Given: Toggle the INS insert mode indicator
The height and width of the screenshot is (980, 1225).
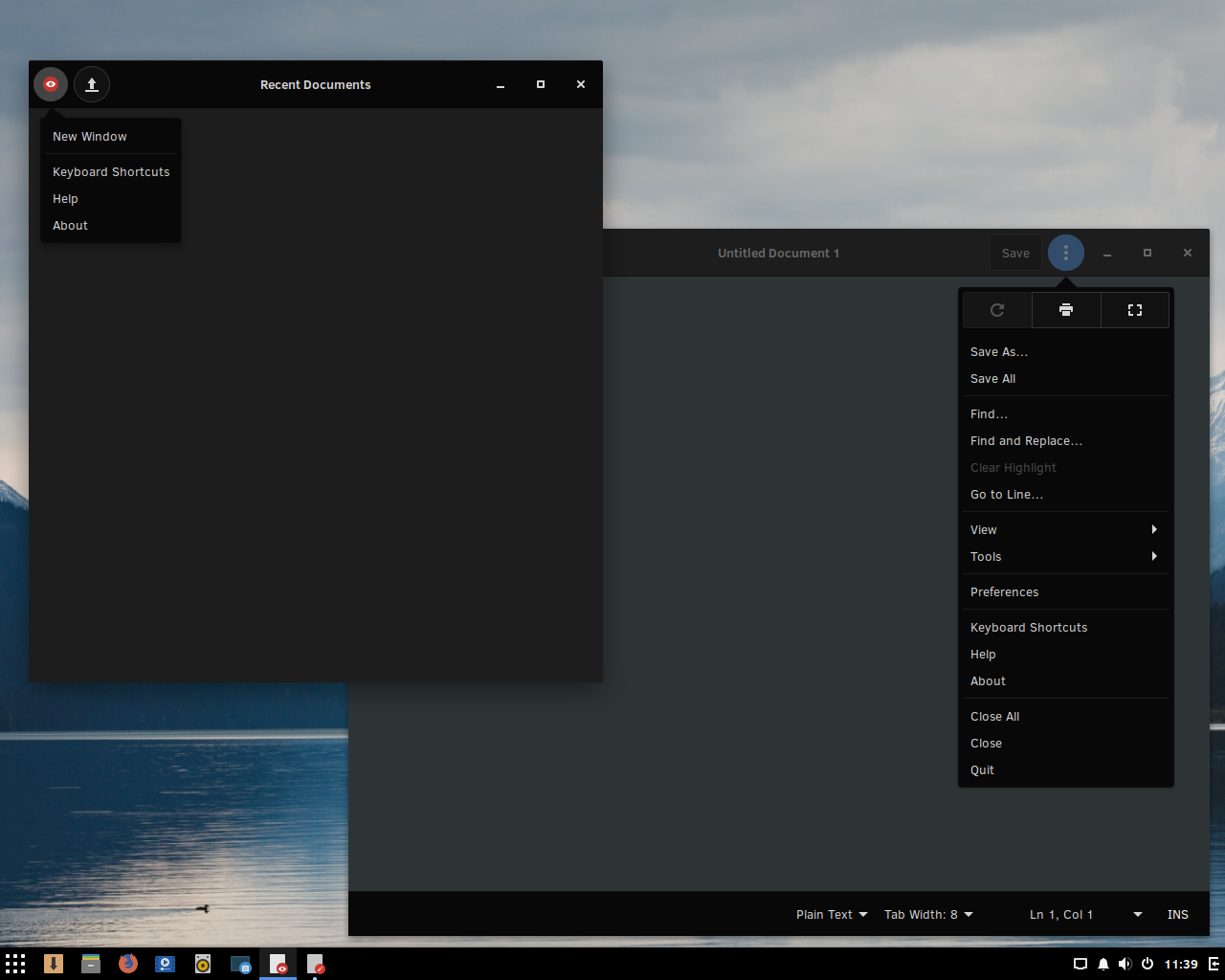Looking at the screenshot, I should (1178, 915).
